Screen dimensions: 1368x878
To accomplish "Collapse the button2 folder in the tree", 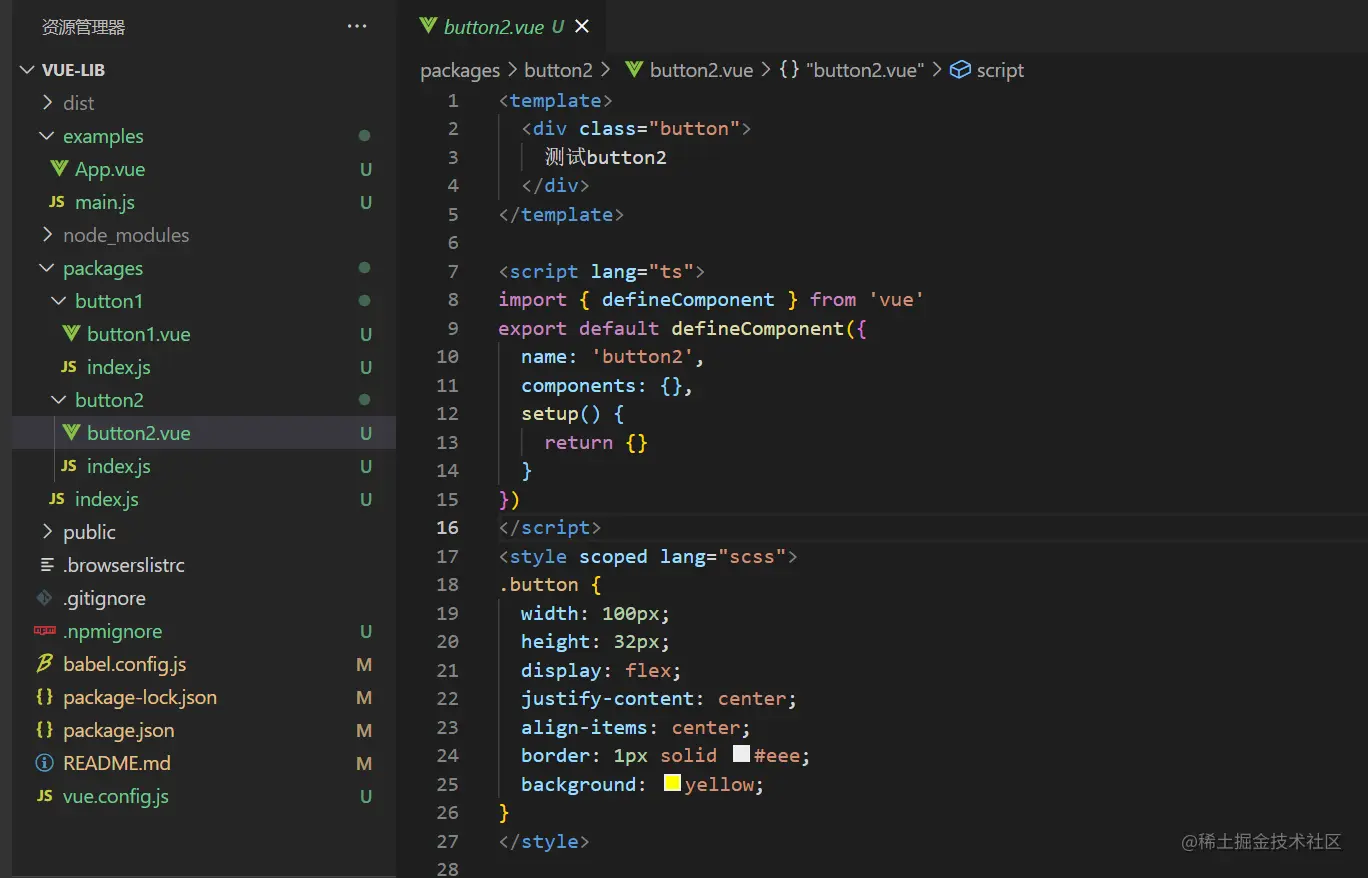I will point(59,400).
